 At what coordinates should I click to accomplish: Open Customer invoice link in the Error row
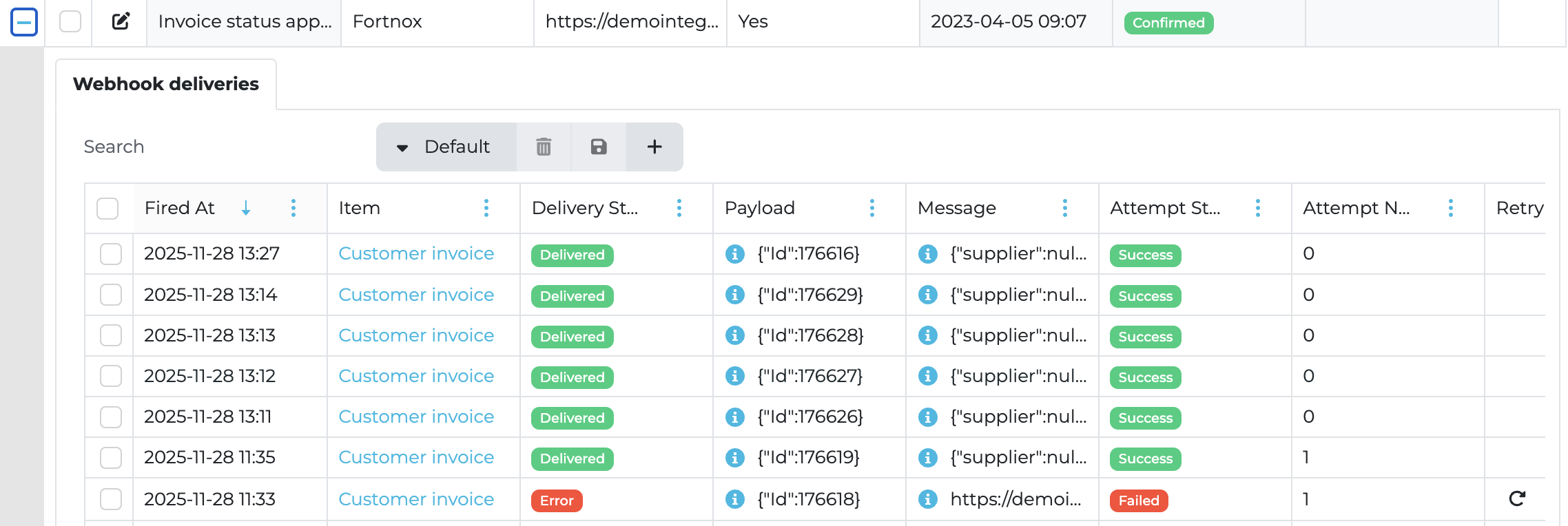pyautogui.click(x=416, y=499)
